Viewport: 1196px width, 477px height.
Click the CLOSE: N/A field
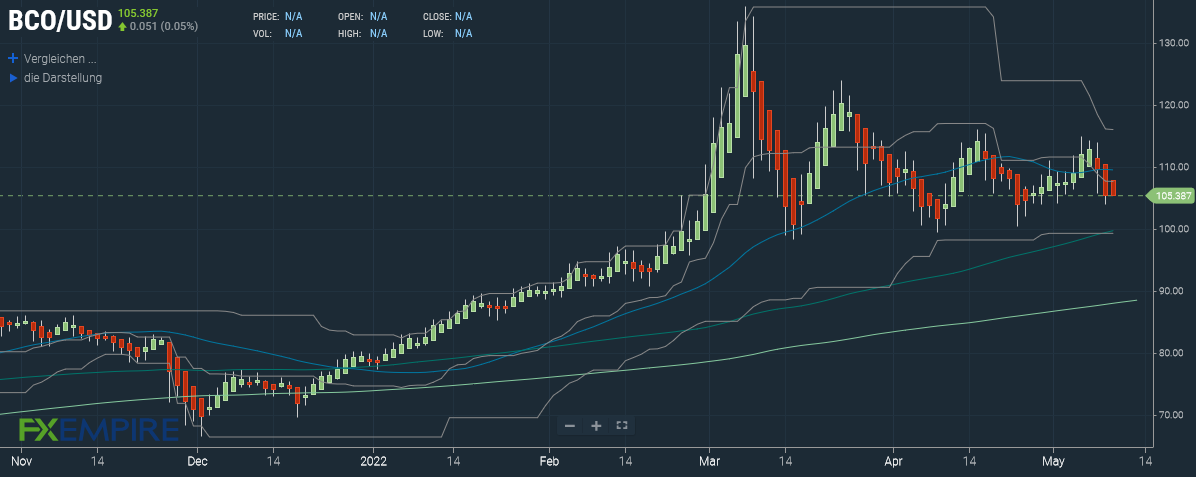[x=447, y=16]
